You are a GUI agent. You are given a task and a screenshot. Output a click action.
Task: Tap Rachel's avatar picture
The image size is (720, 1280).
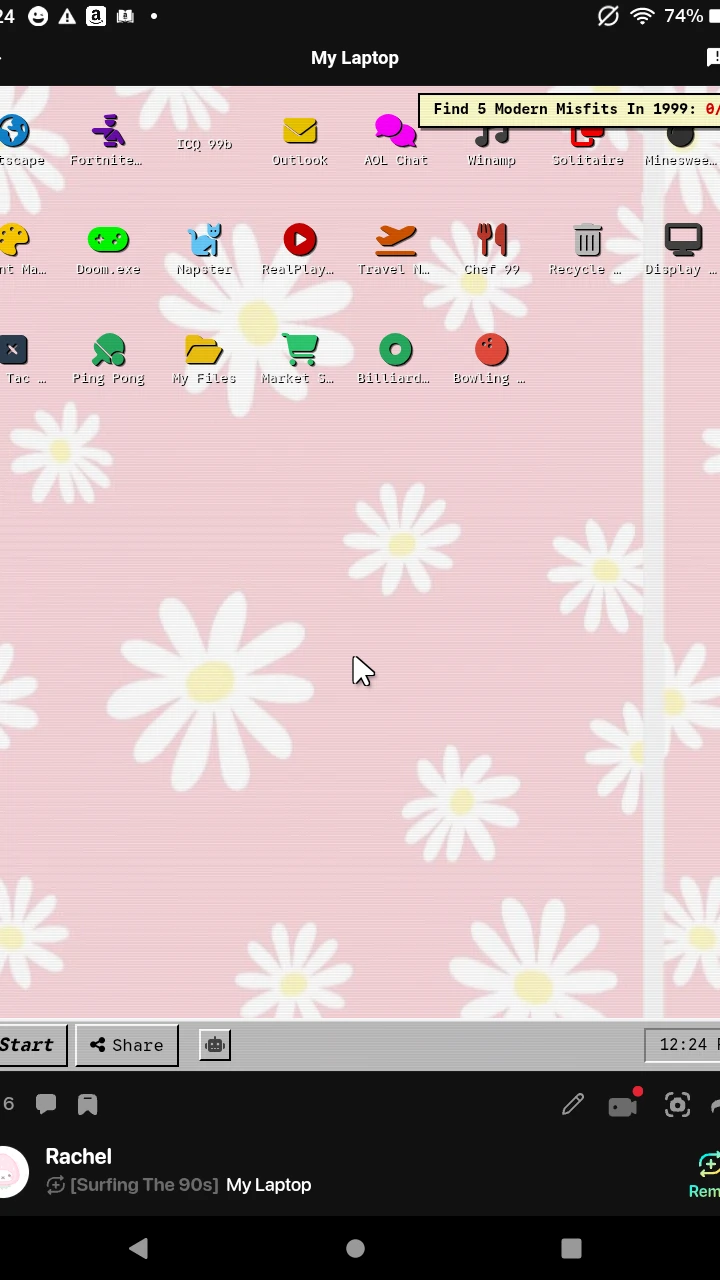(x=12, y=1172)
